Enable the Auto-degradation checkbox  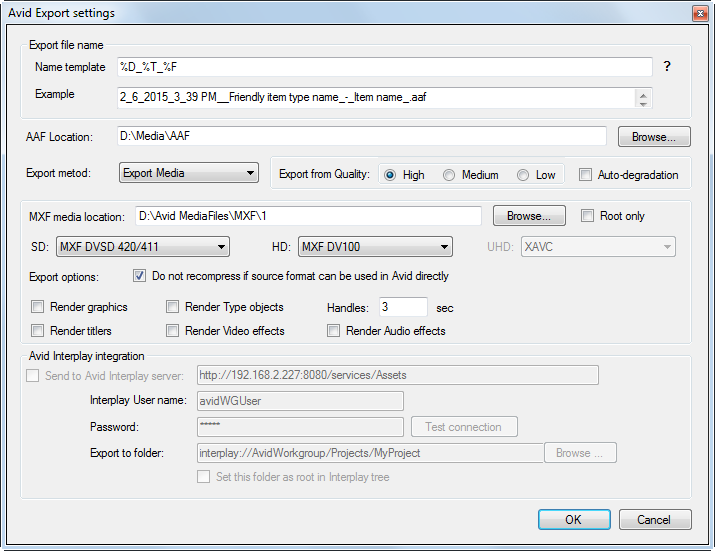(585, 175)
